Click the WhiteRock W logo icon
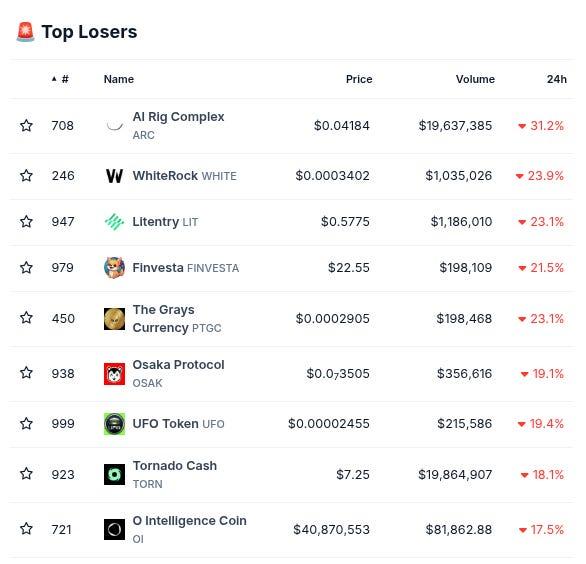 (114, 176)
